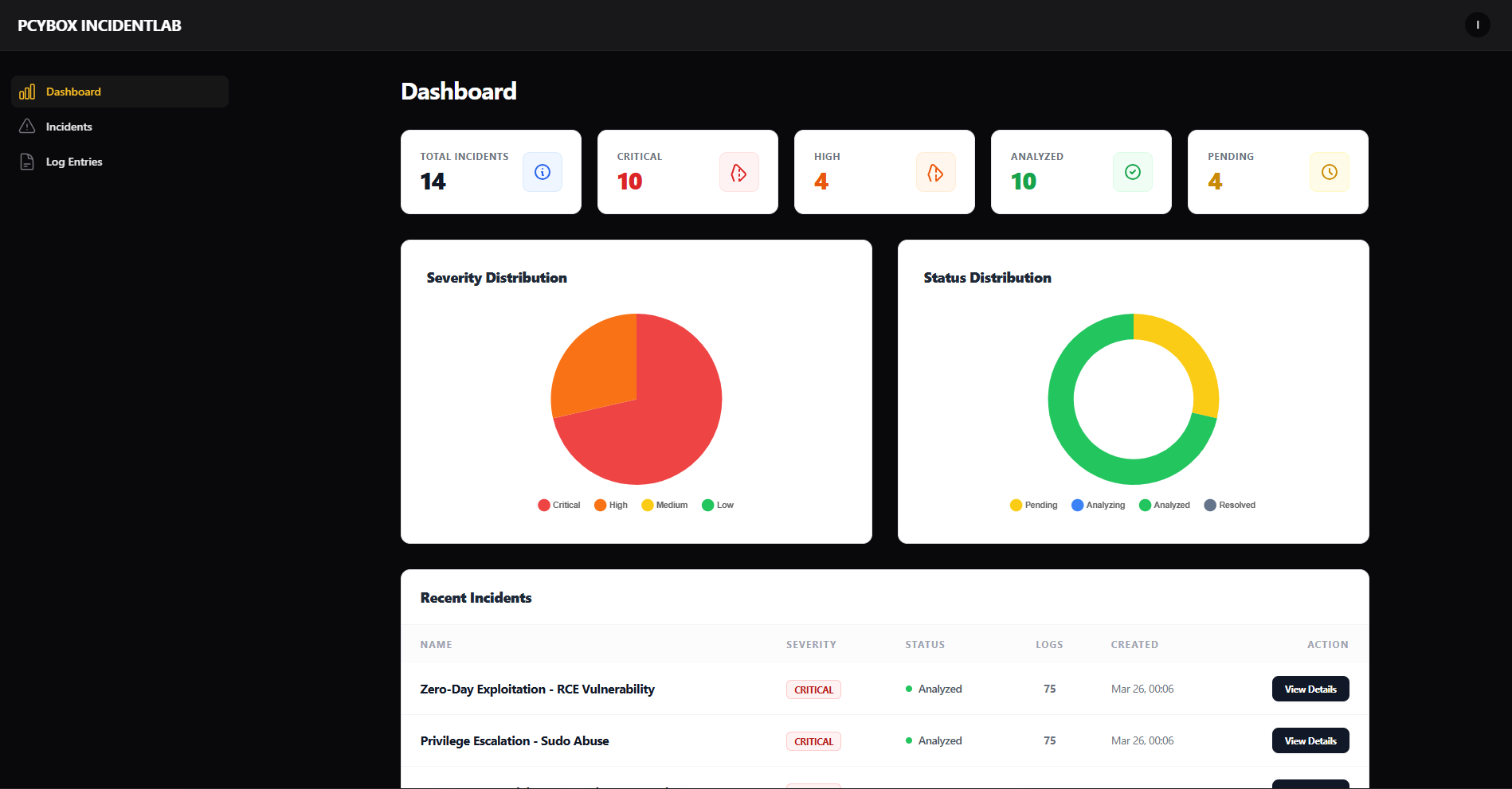This screenshot has width=1512, height=789.
Task: Click the PCYBOX INCIDENTLAB logo title
Action: [100, 25]
